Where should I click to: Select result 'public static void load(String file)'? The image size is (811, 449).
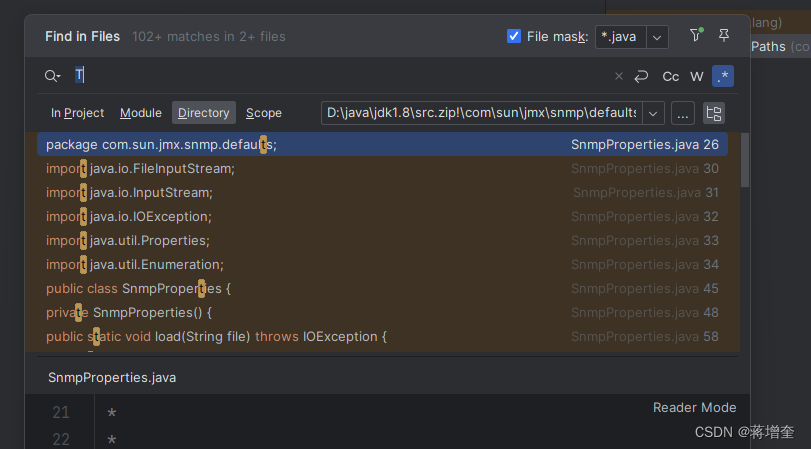coord(382,337)
